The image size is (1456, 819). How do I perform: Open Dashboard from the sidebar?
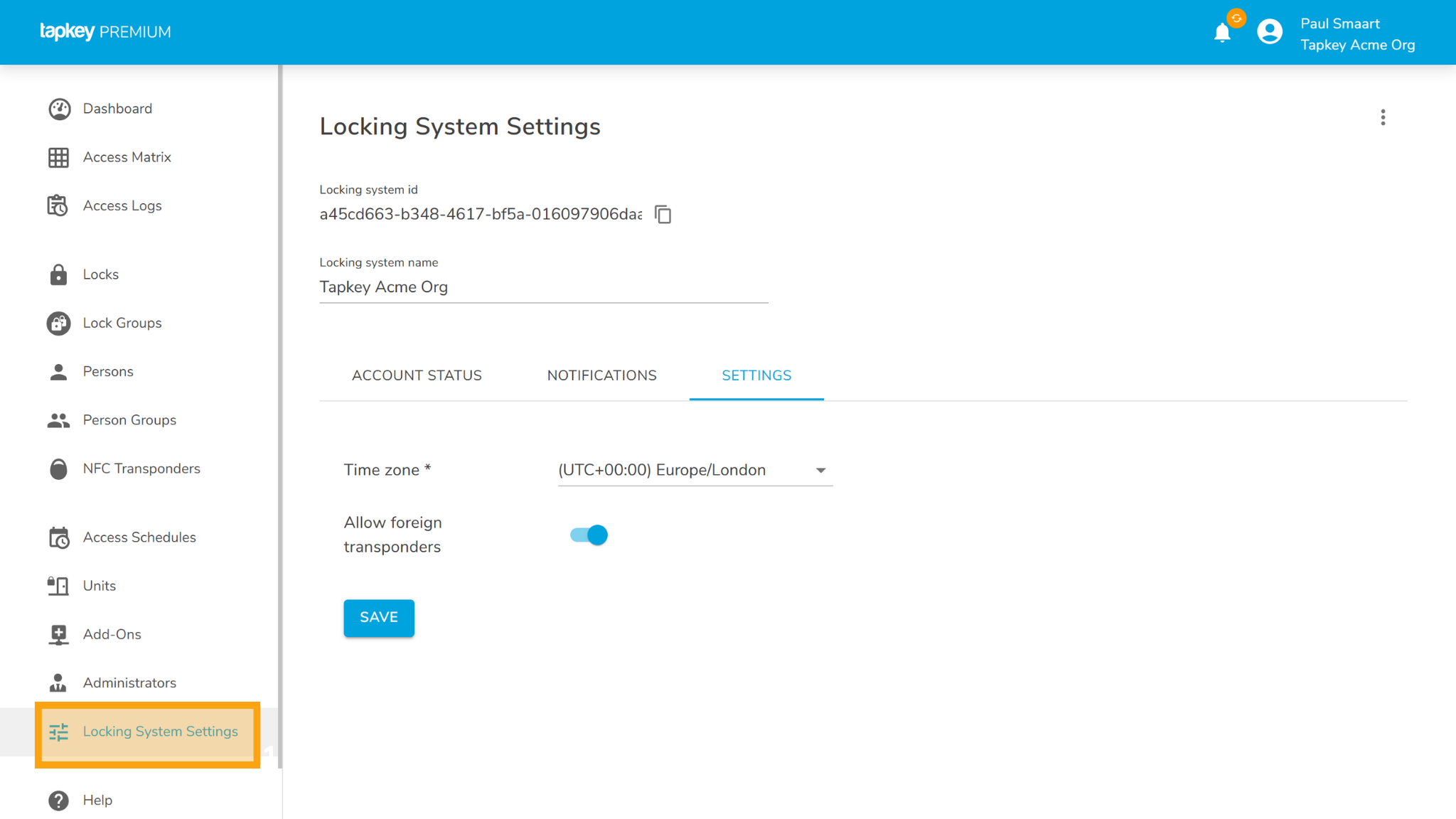point(117,109)
